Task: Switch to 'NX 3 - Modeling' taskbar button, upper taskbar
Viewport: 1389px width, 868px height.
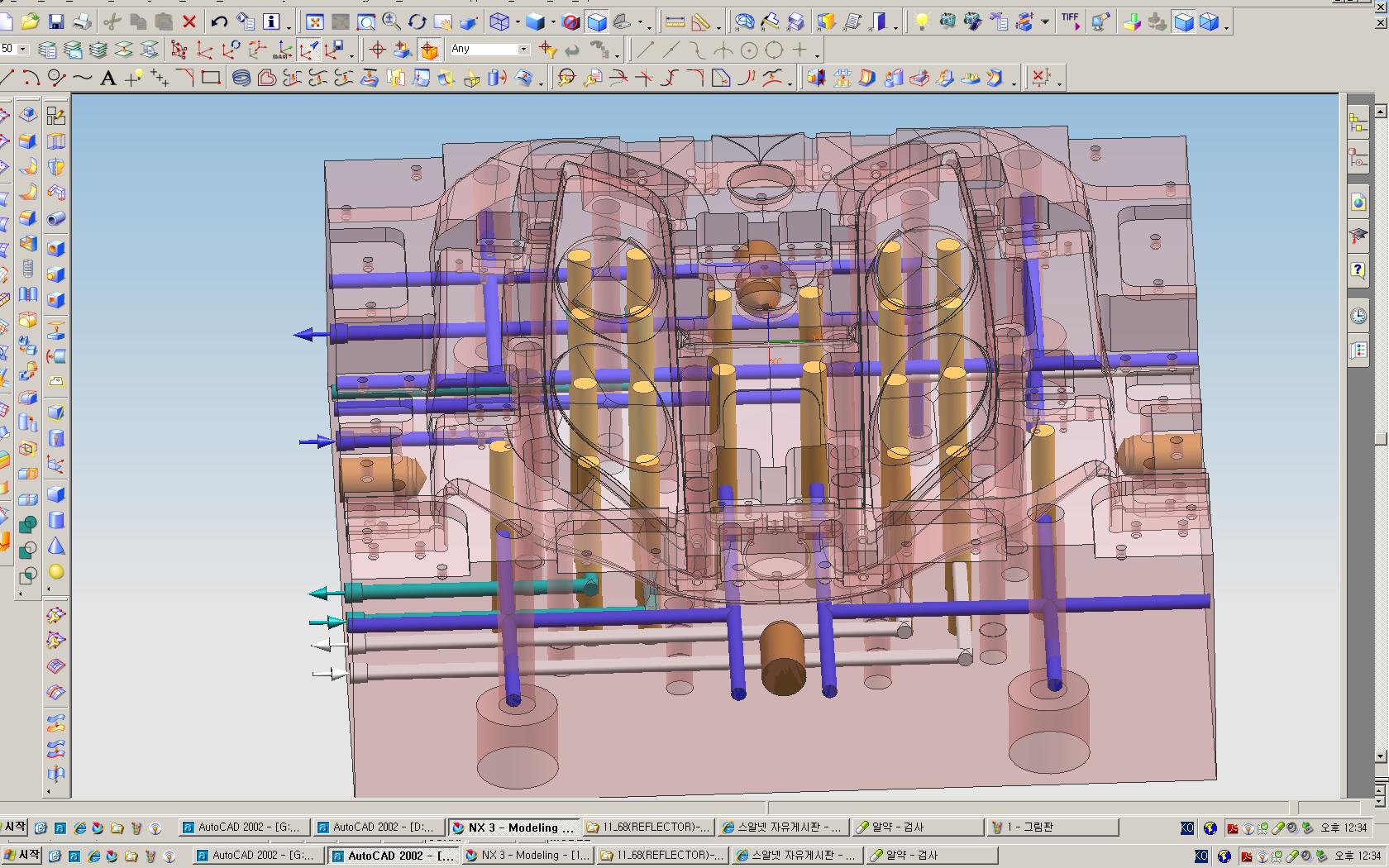Action: [x=513, y=827]
